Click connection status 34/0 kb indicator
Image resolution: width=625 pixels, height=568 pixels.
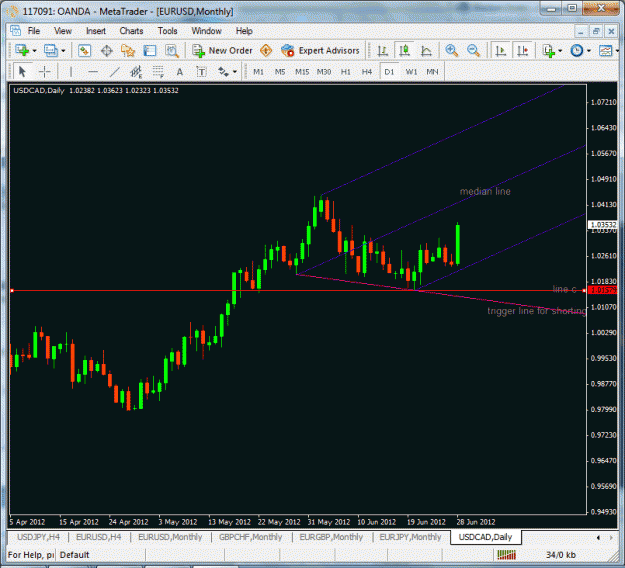pyautogui.click(x=560, y=555)
